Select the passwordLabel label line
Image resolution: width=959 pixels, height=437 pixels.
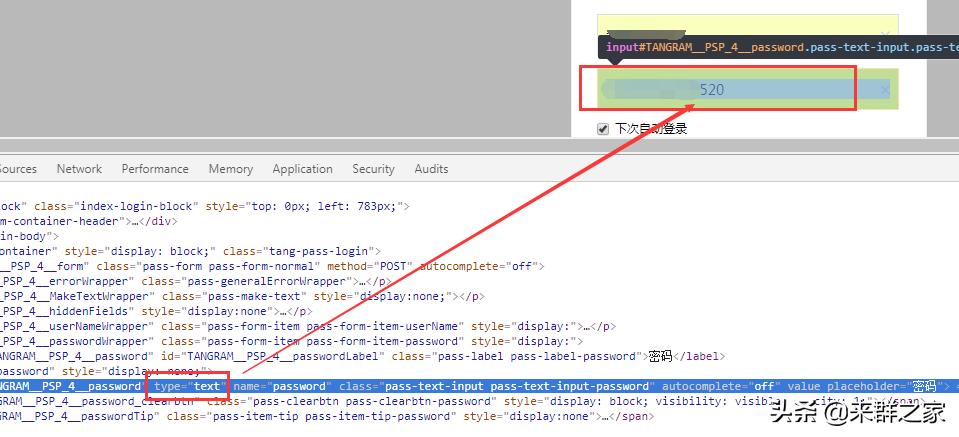click(363, 356)
